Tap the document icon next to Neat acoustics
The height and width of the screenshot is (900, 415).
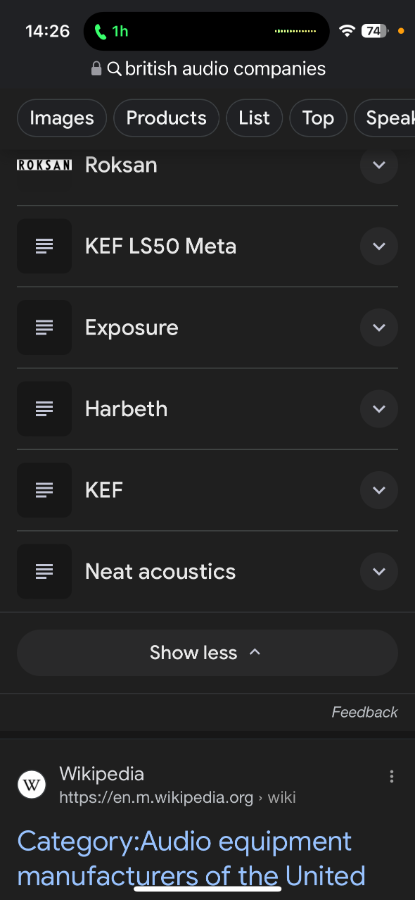tap(44, 572)
